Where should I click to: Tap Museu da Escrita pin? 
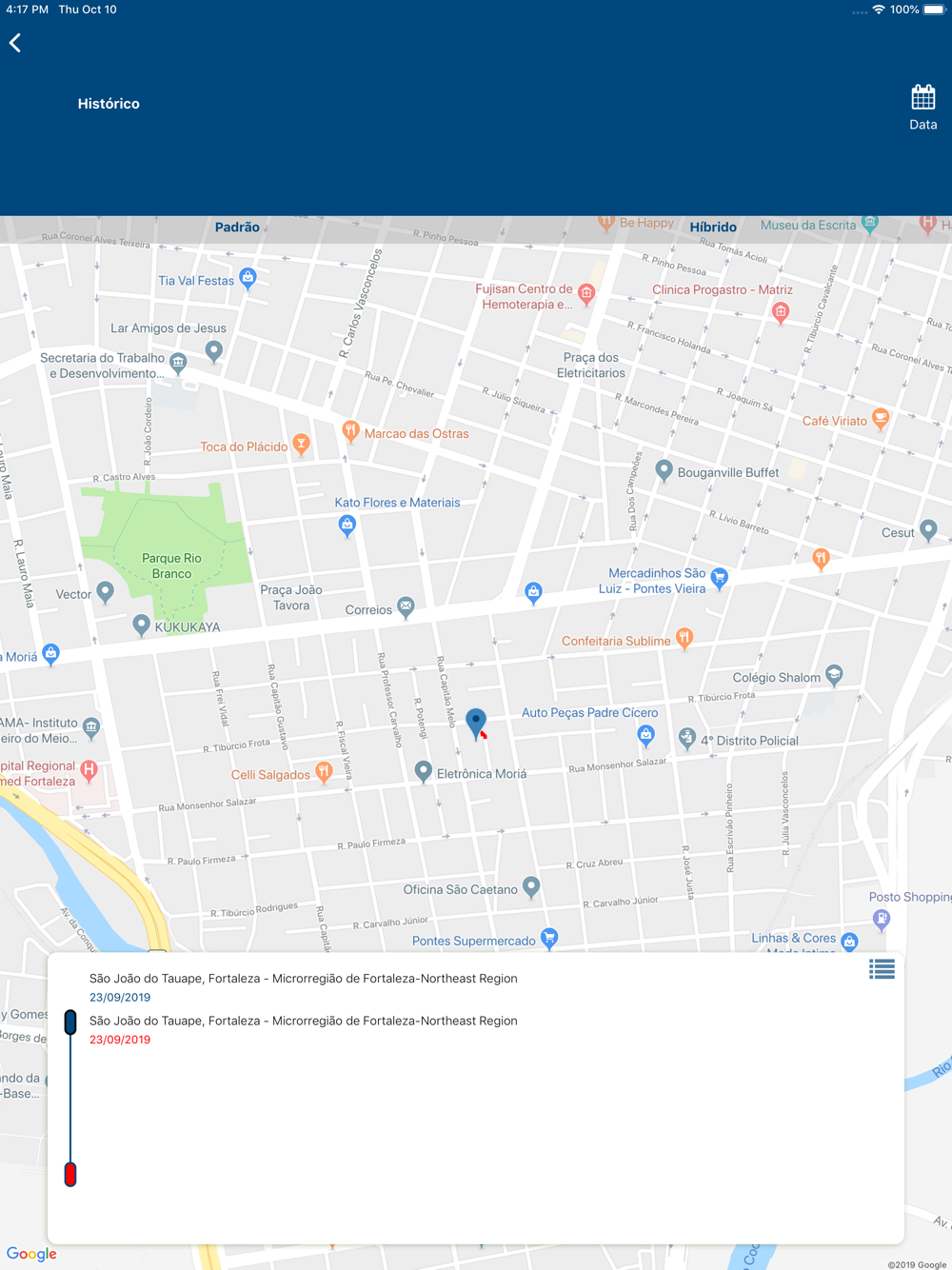coord(870,224)
